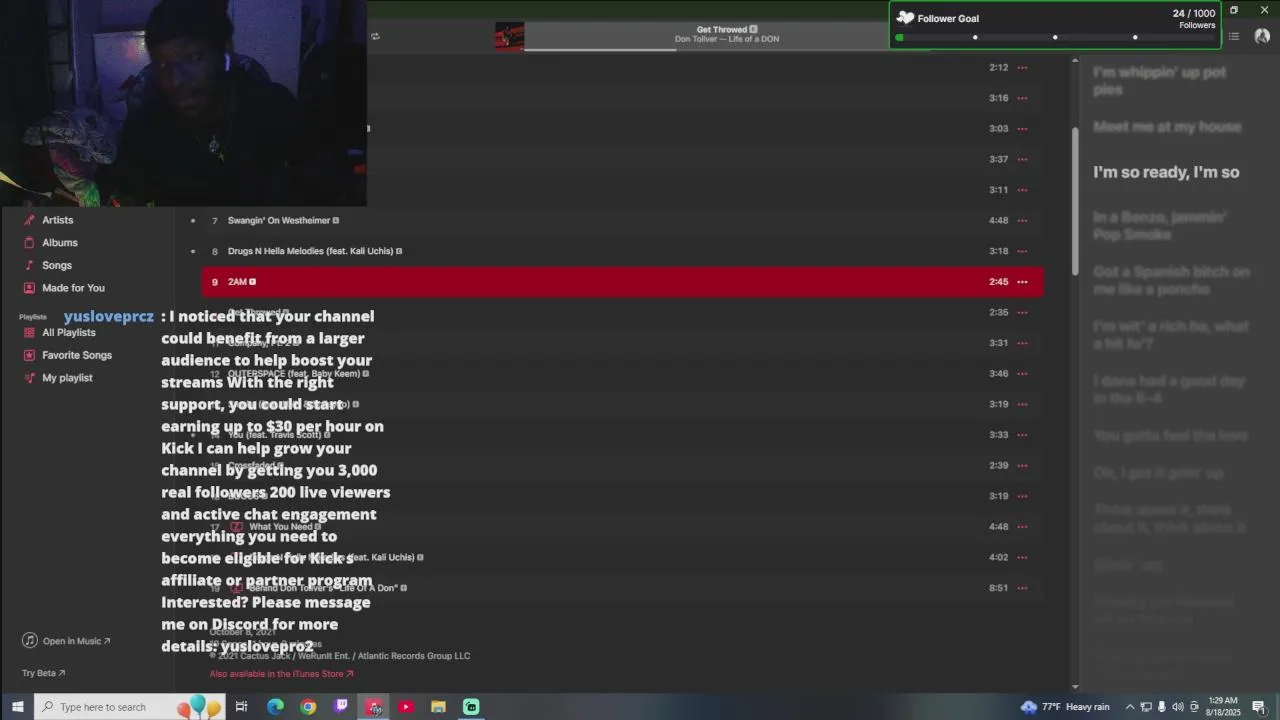The image size is (1280, 720).
Task: Open the volume control in tray
Action: point(1177,707)
